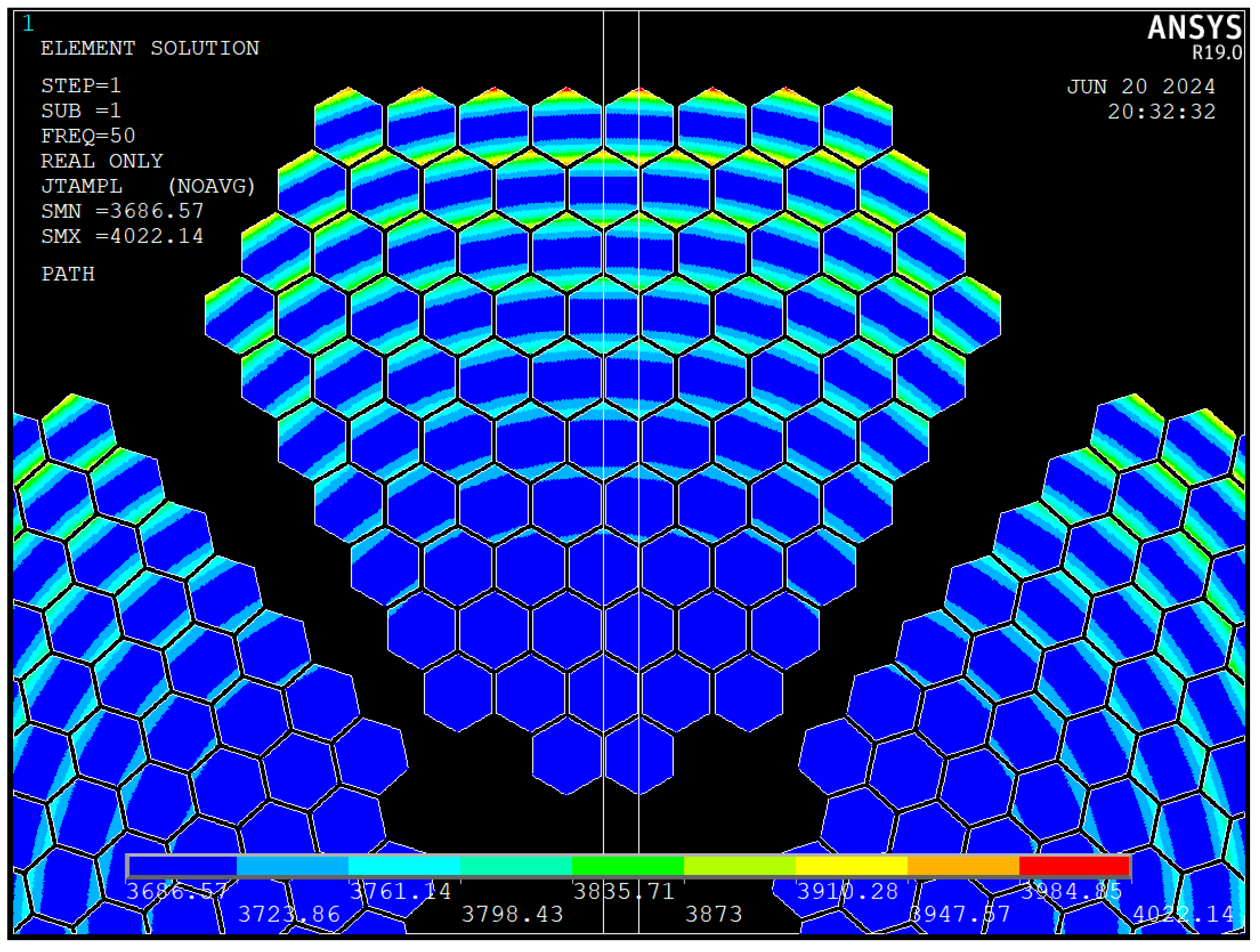Click the 'PATH' label

[x=68, y=274]
